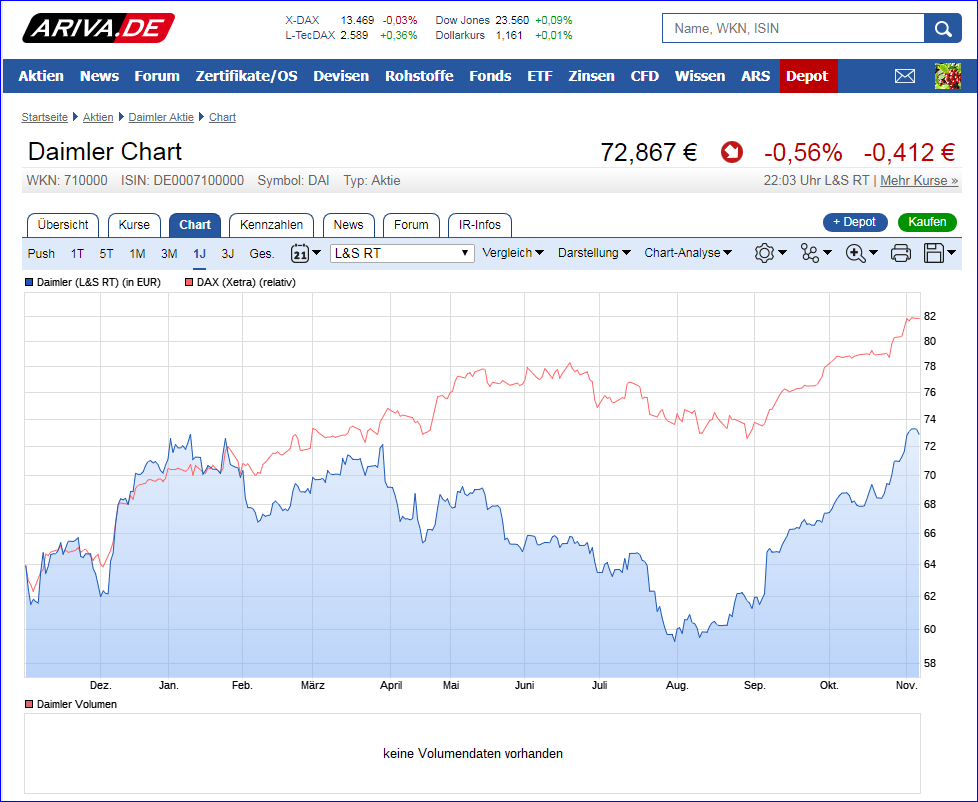The image size is (978, 802).
Task: Expand share icon dropdown arrow
Action: pyautogui.click(x=828, y=253)
